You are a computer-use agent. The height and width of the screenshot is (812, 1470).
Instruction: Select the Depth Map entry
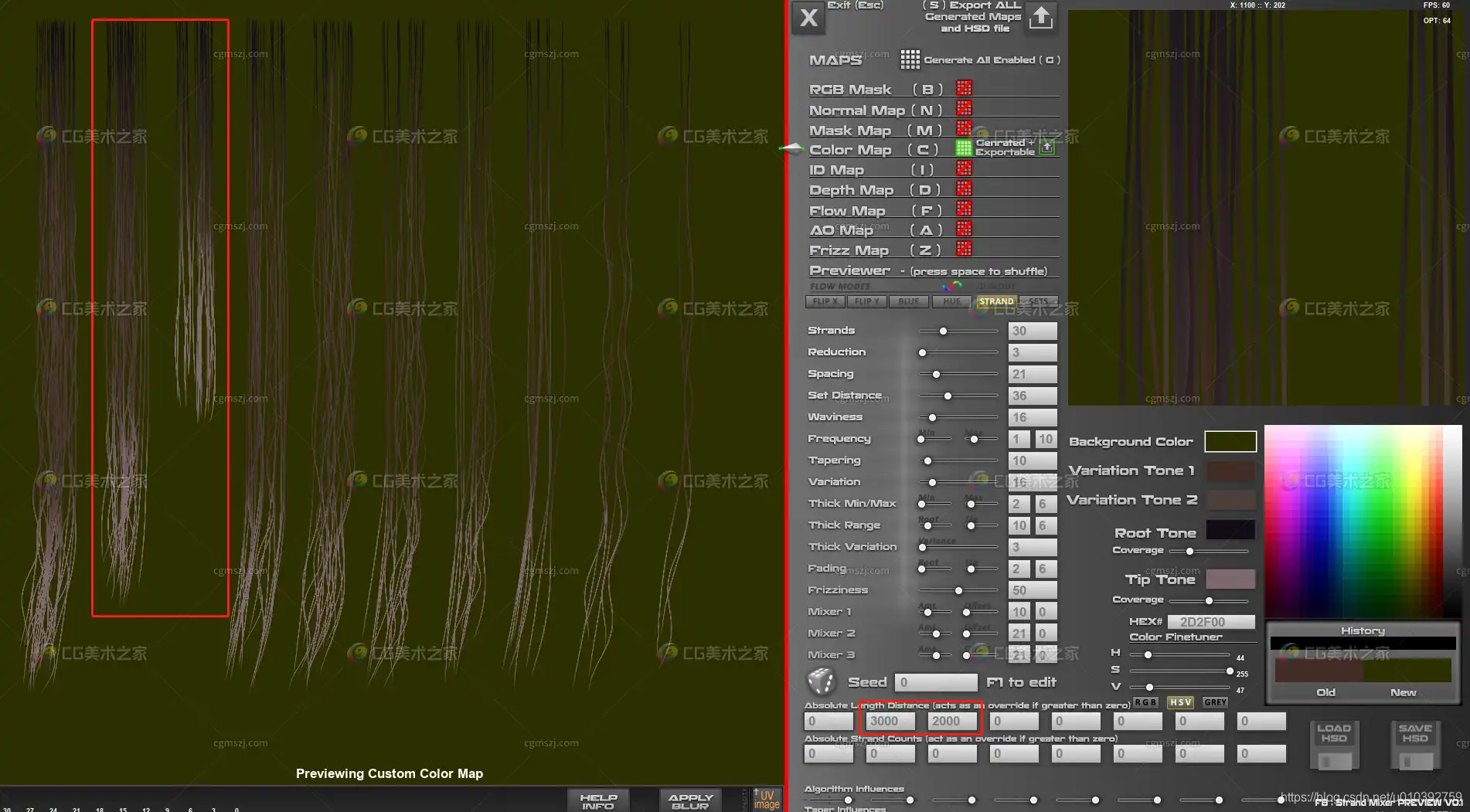(851, 190)
